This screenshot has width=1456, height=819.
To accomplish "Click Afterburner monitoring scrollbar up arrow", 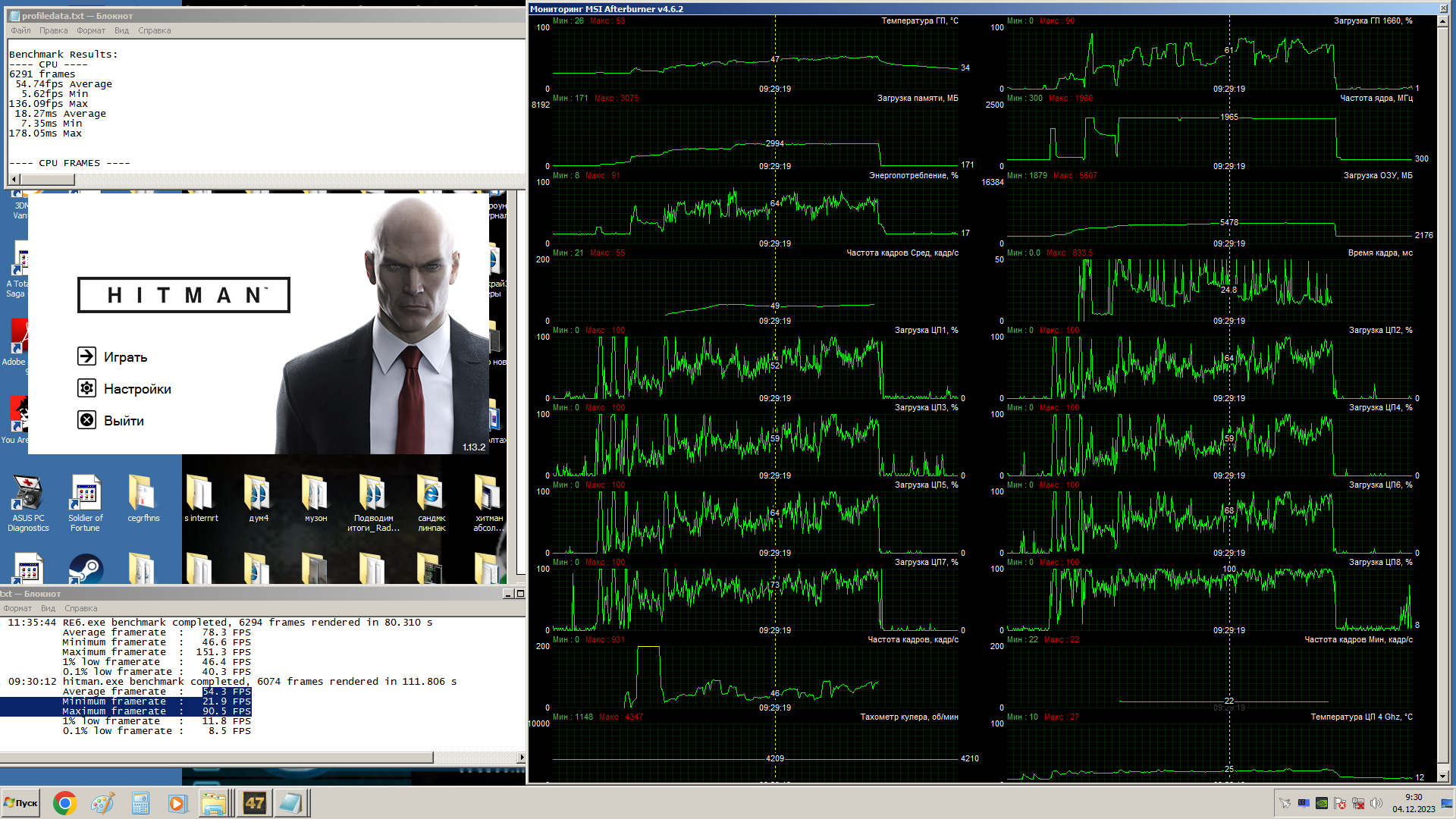I will click(1443, 21).
